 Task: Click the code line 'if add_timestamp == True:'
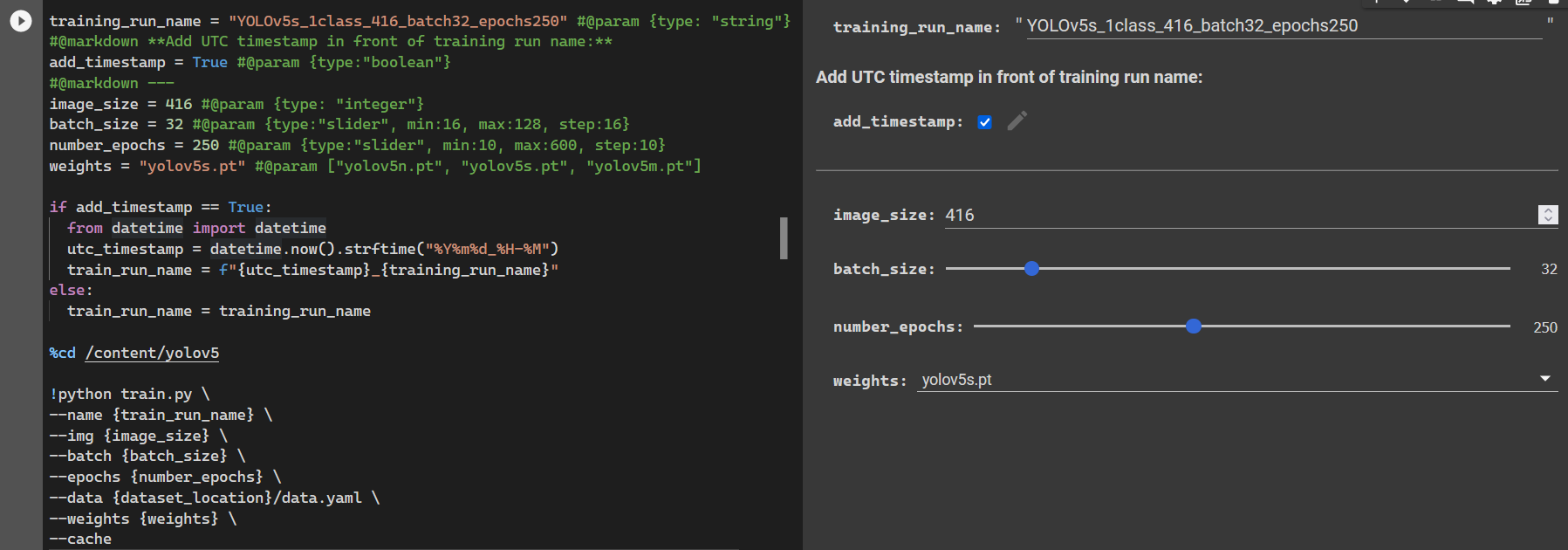[x=161, y=207]
